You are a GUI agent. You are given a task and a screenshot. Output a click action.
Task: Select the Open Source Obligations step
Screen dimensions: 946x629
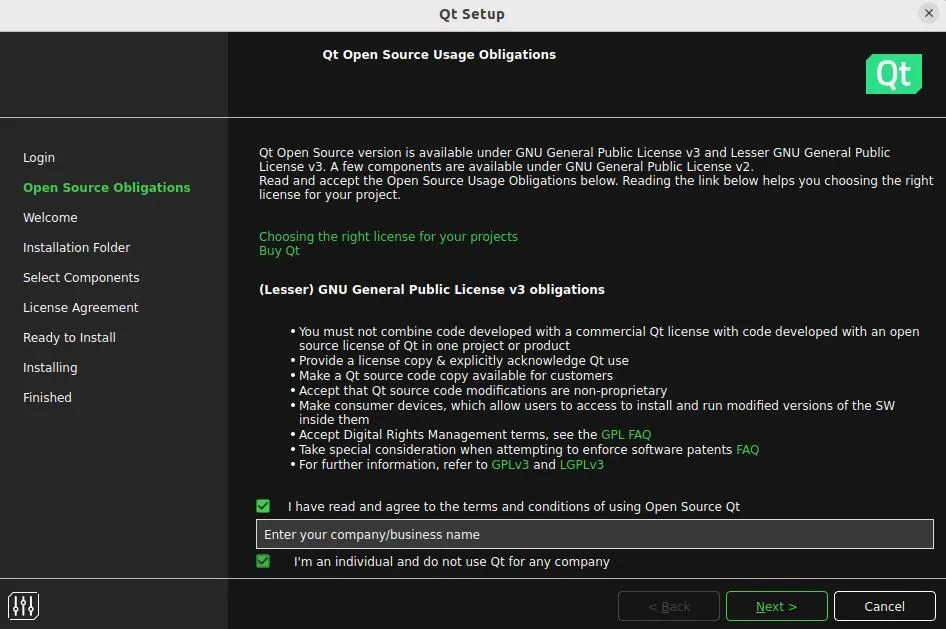point(107,187)
